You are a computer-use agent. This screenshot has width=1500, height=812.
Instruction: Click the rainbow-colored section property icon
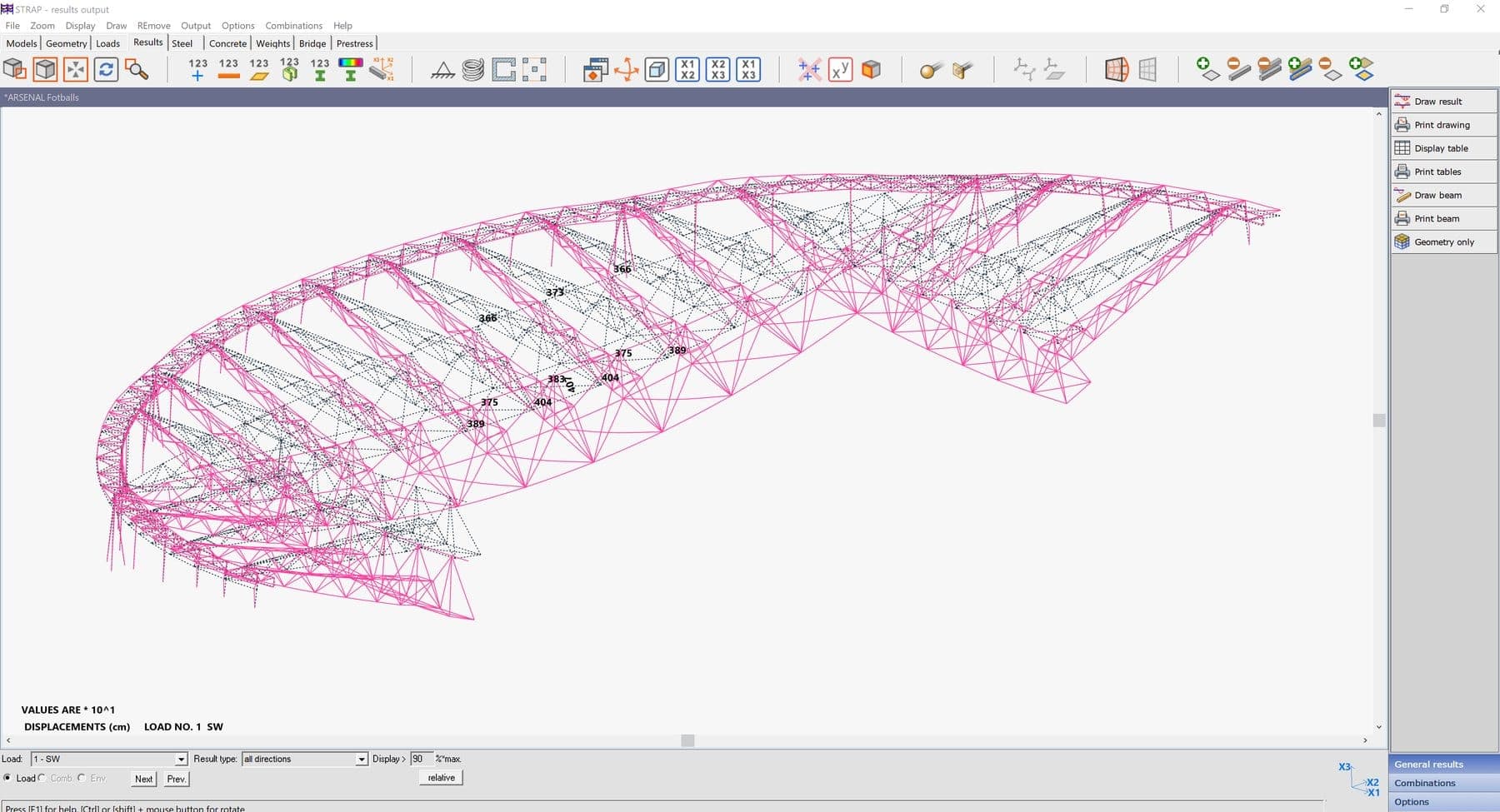pyautogui.click(x=350, y=69)
